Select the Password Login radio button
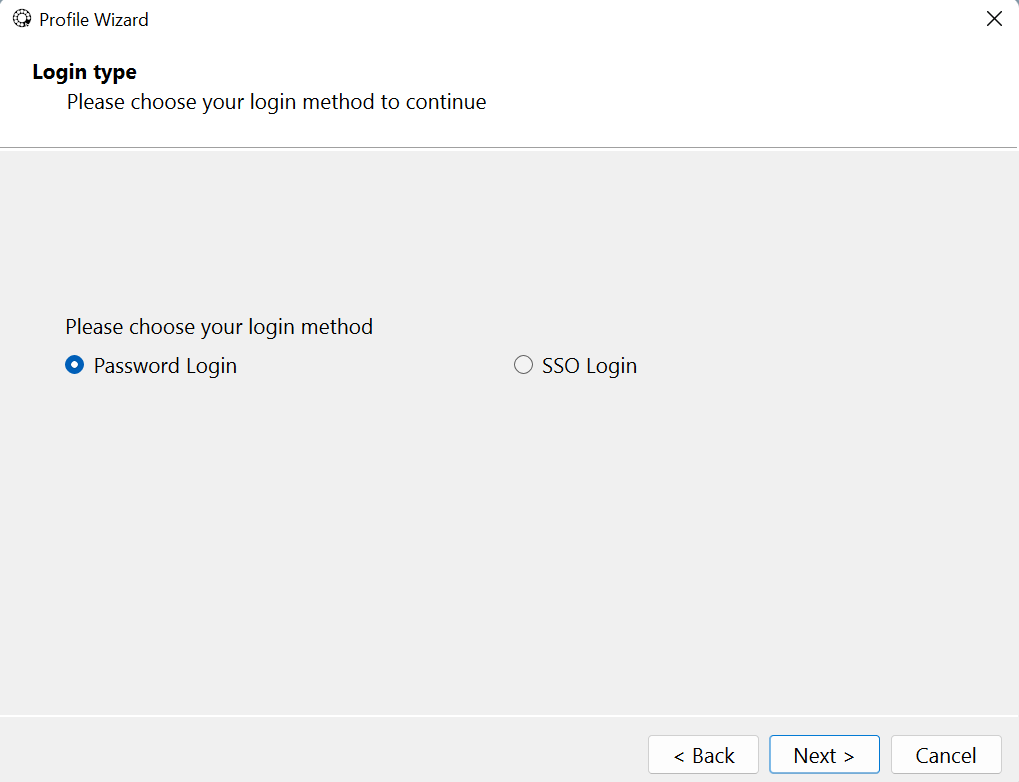The image size is (1019, 782). [x=74, y=366]
